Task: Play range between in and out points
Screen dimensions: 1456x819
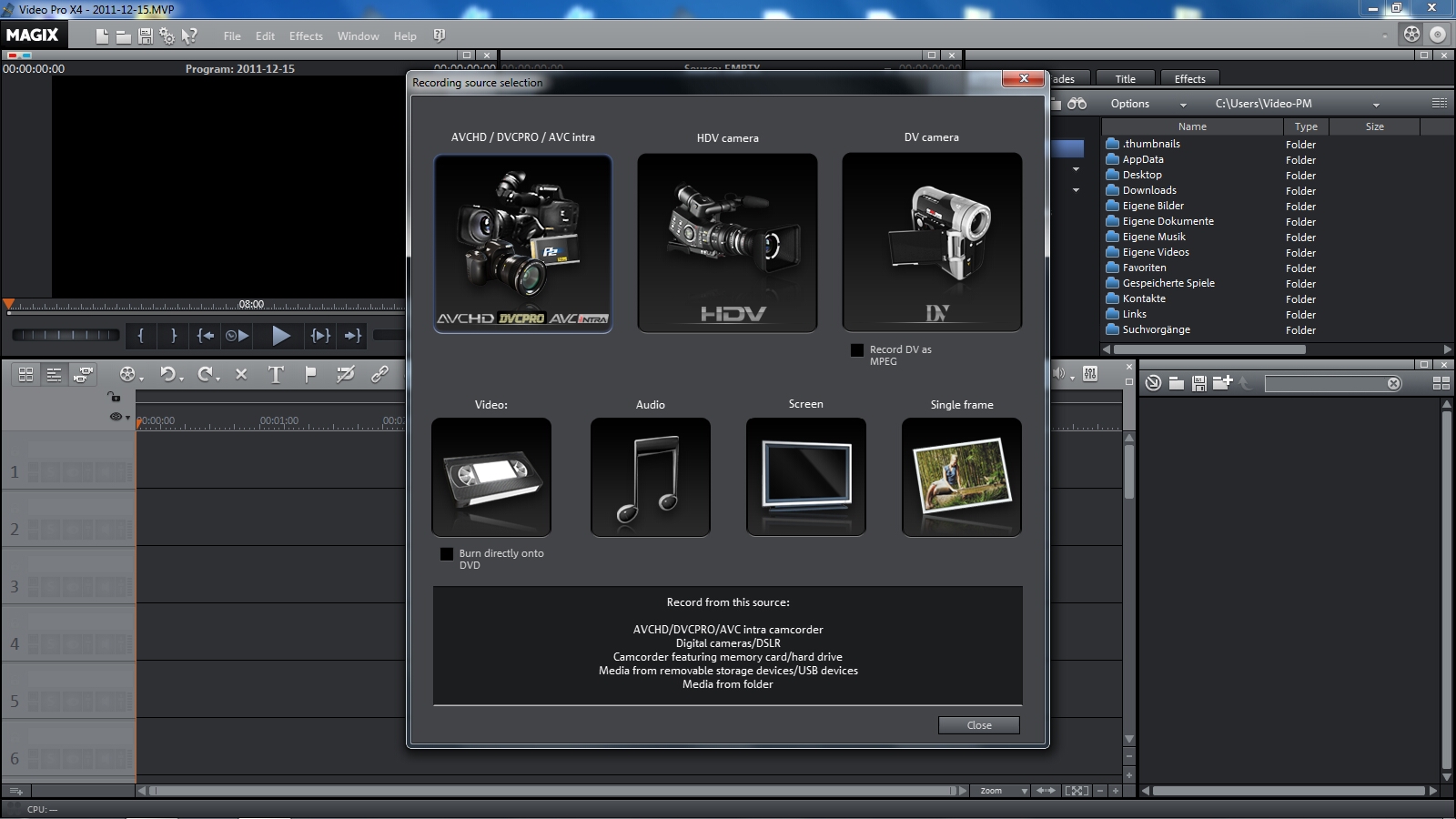Action: pos(320,336)
